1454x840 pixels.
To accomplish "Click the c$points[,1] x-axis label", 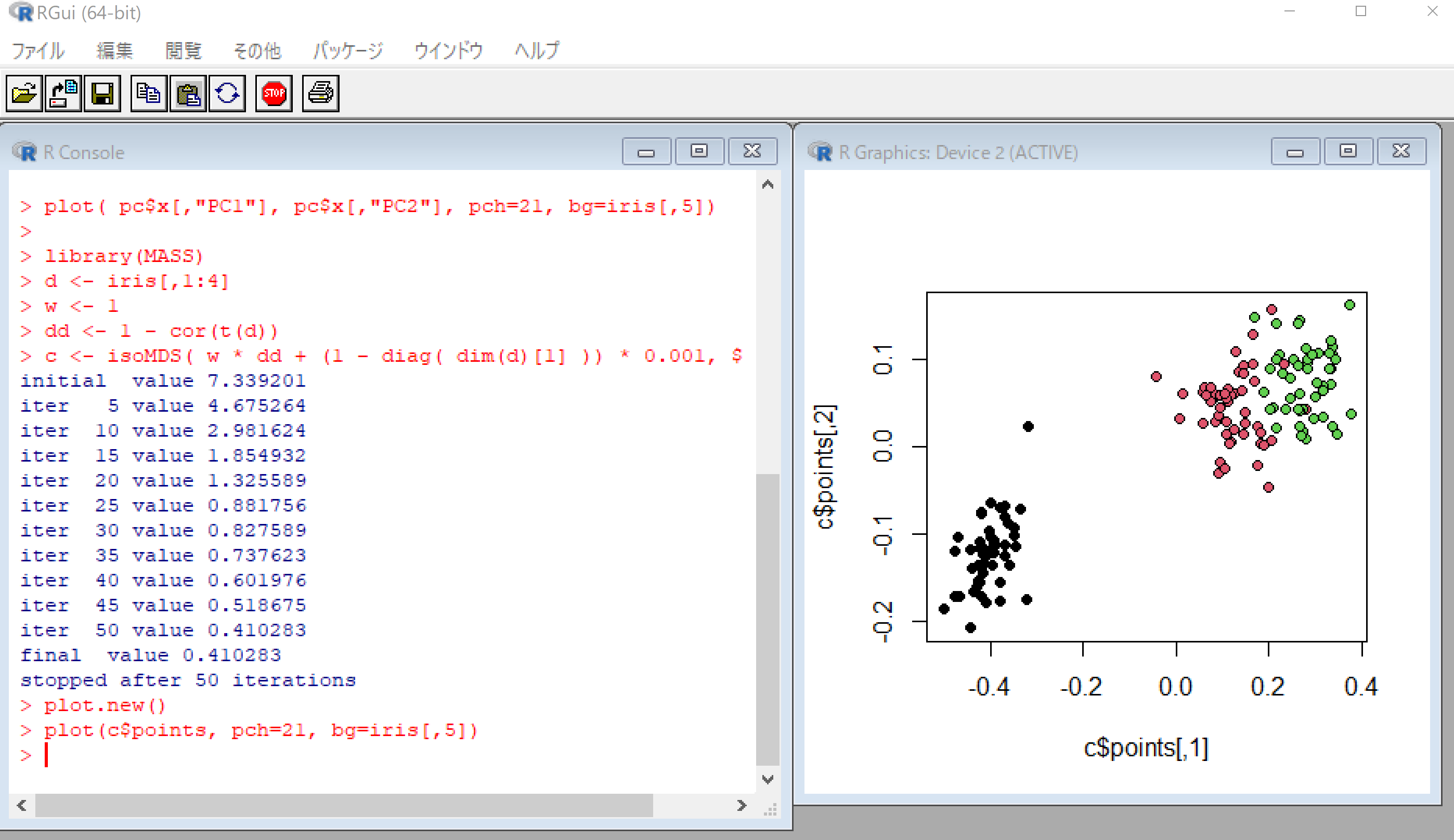I will point(1146,747).
